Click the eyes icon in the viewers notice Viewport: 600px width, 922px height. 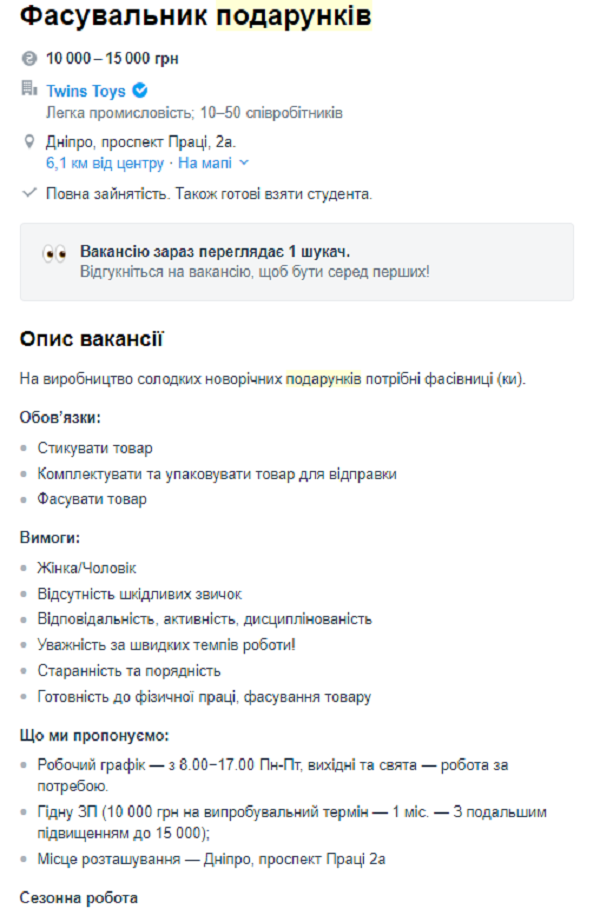coord(56,251)
